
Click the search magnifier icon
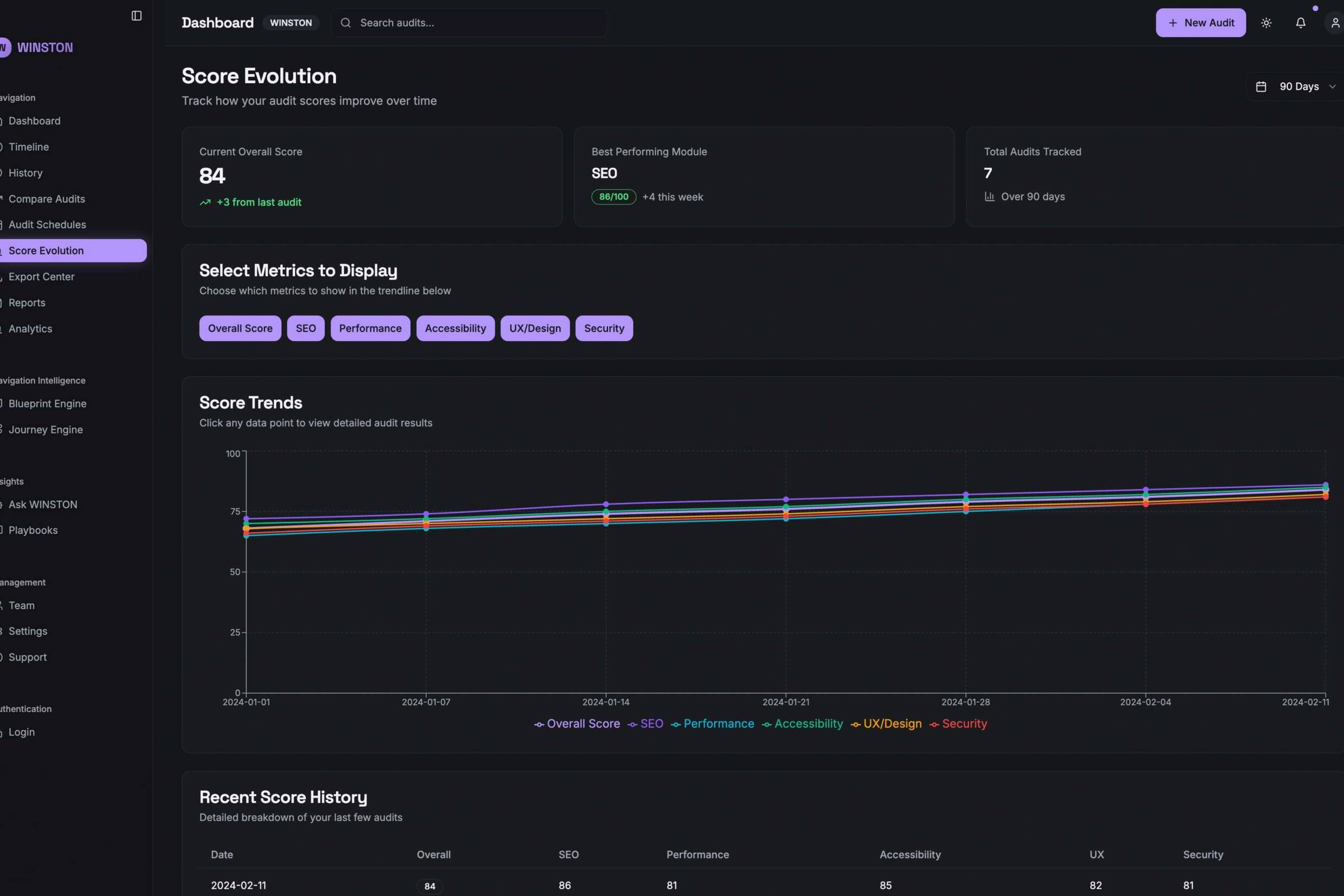tap(345, 23)
